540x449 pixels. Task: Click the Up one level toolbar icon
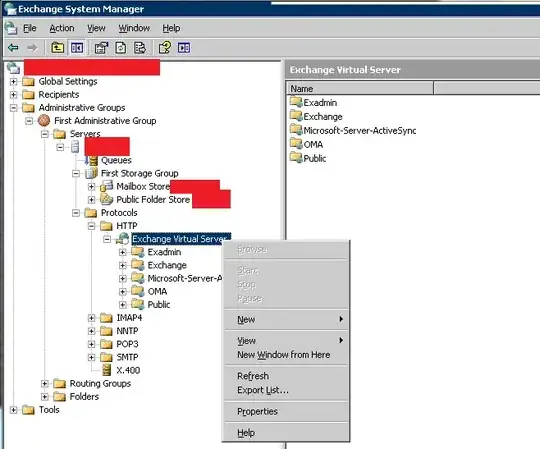(x=58, y=48)
